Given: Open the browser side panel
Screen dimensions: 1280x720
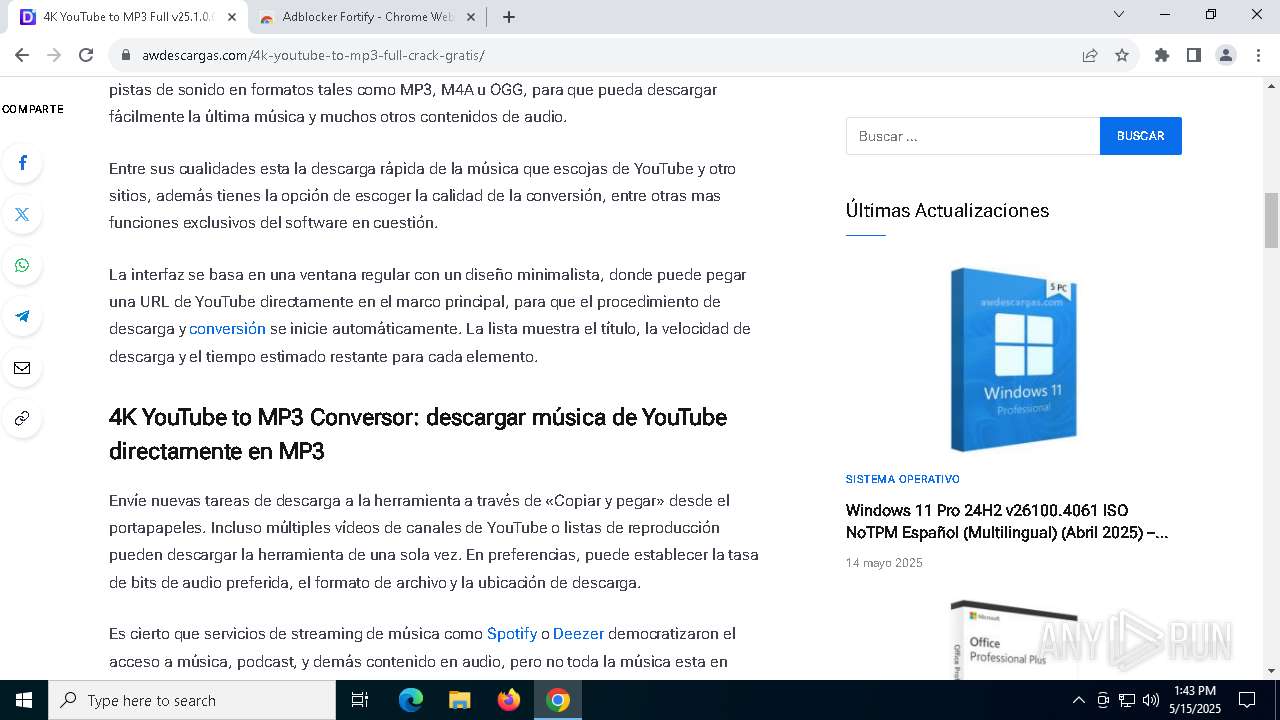Looking at the screenshot, I should (1194, 55).
